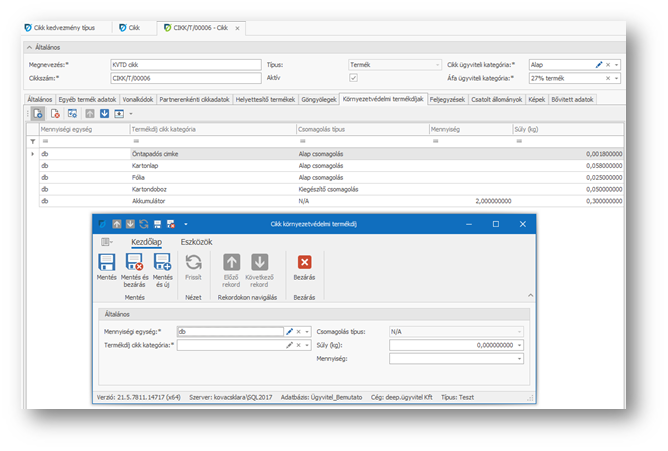This screenshot has height=451, width=668.
Task: Click Mentés és új icon
Action: tap(162, 263)
